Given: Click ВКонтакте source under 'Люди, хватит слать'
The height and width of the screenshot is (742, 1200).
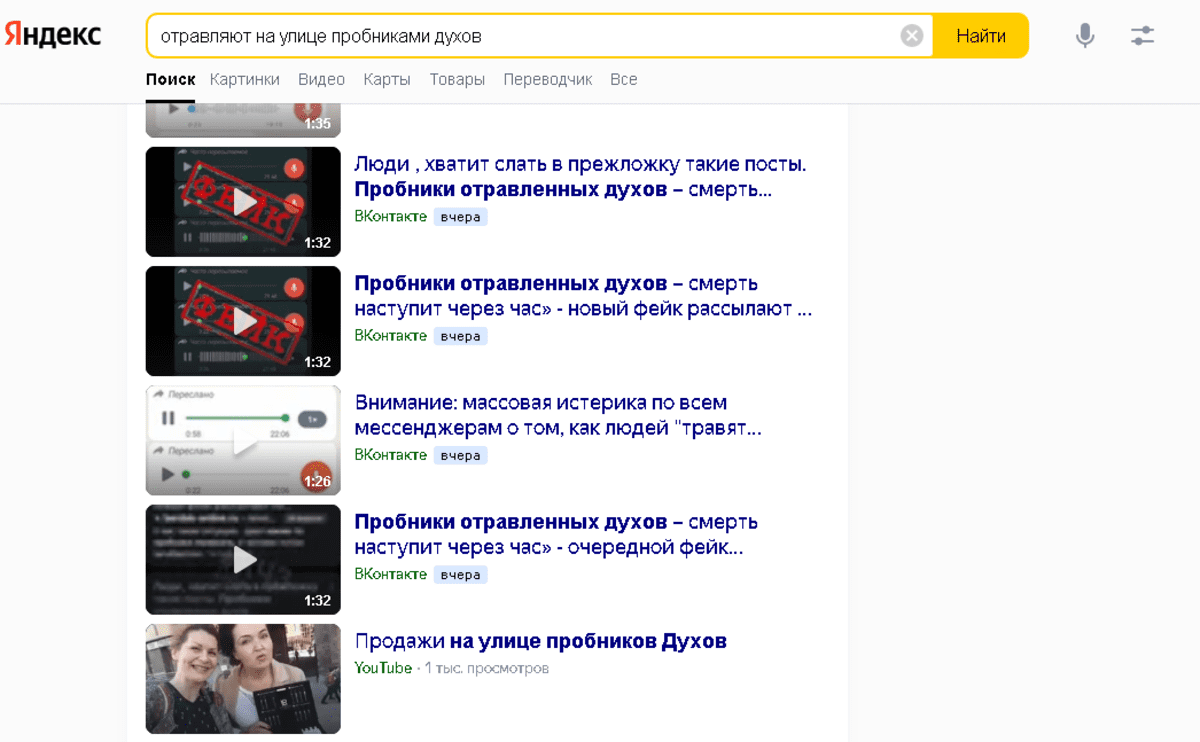Looking at the screenshot, I should click(x=390, y=216).
